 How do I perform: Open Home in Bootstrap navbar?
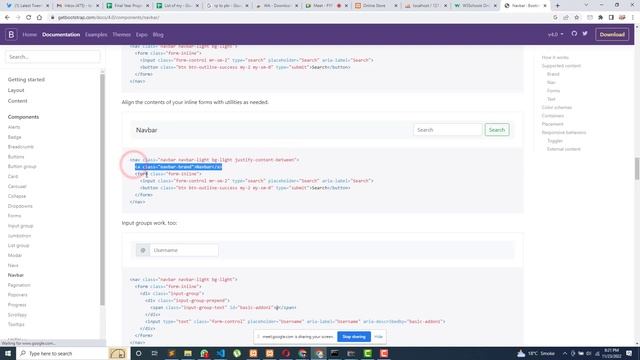coord(29,35)
